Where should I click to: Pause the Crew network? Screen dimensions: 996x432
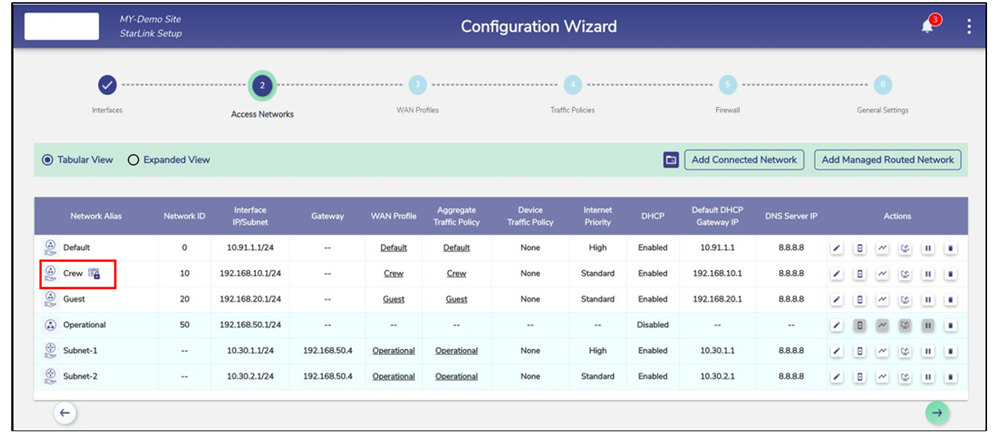(927, 274)
